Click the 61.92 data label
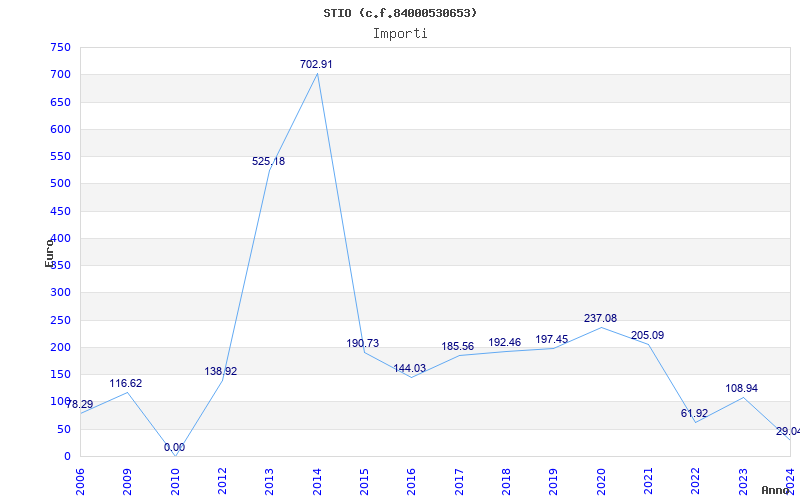Viewport: 800px width, 500px height. (x=694, y=414)
